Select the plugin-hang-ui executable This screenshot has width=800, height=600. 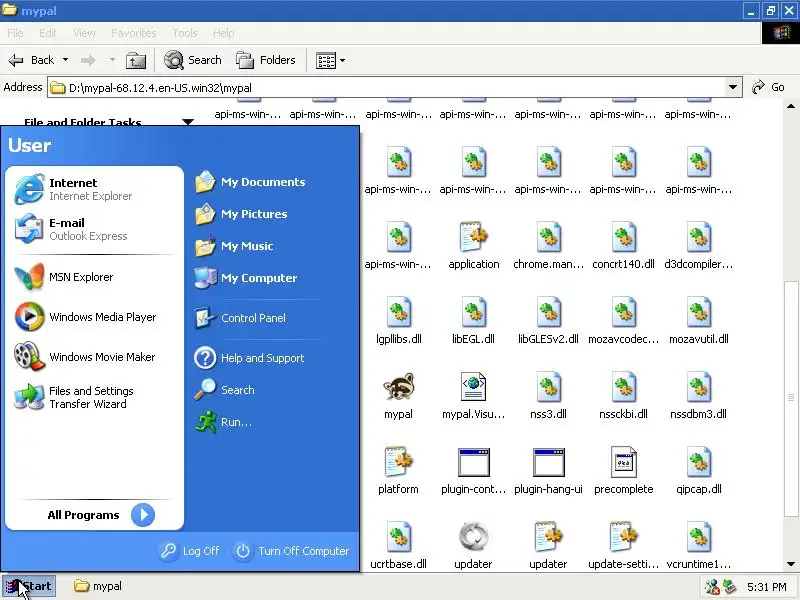[548, 471]
